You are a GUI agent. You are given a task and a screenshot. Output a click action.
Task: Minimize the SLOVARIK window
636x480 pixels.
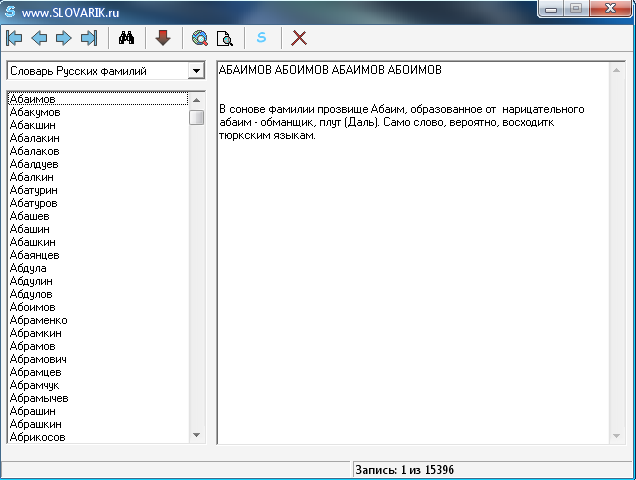coord(551,9)
